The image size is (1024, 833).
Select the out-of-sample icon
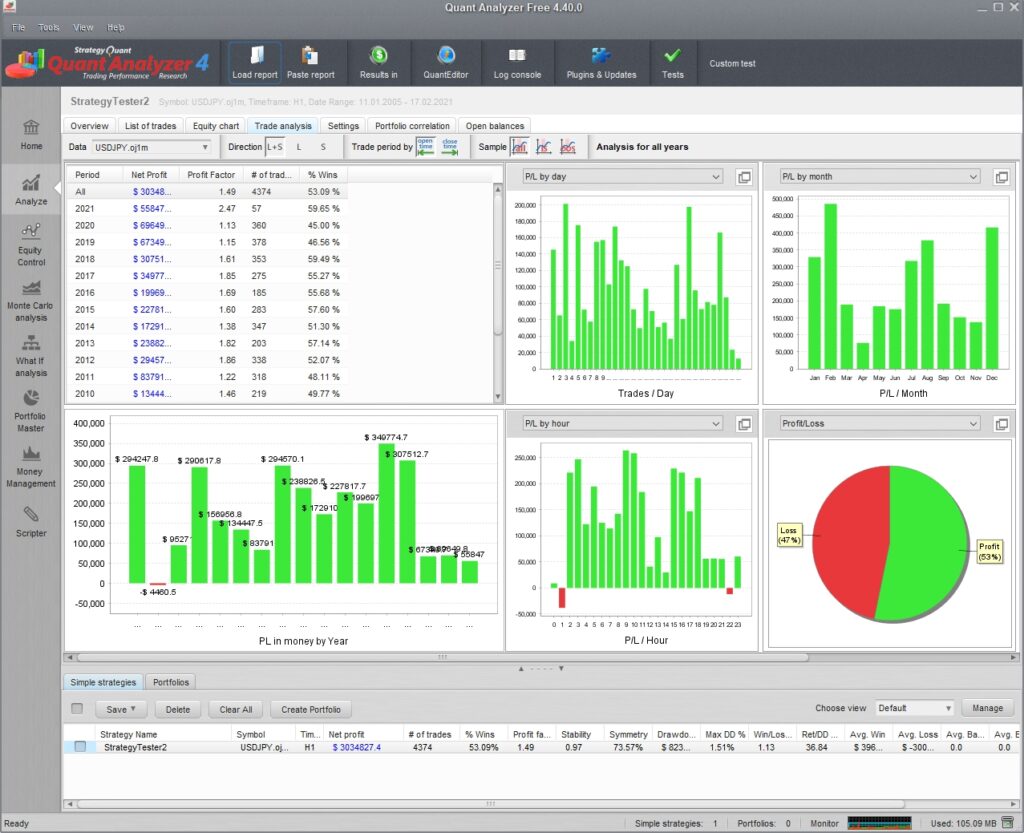click(x=568, y=147)
